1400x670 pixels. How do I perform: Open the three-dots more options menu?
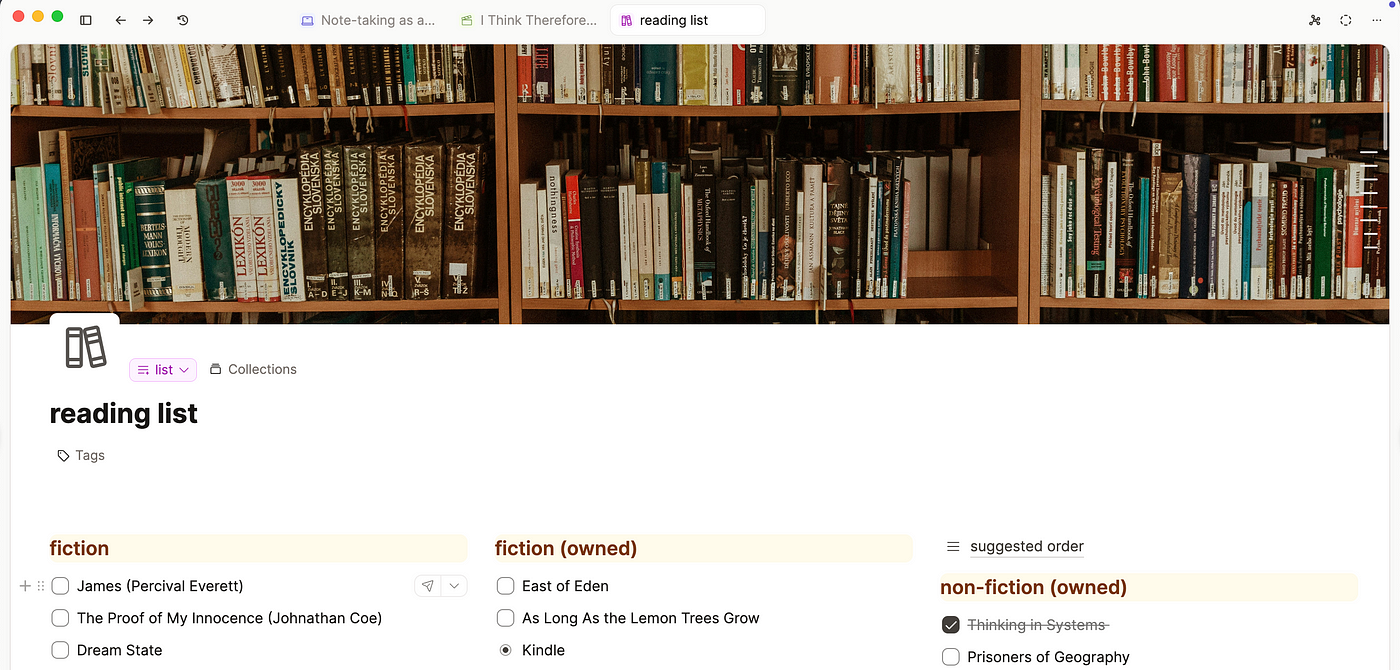(1377, 20)
